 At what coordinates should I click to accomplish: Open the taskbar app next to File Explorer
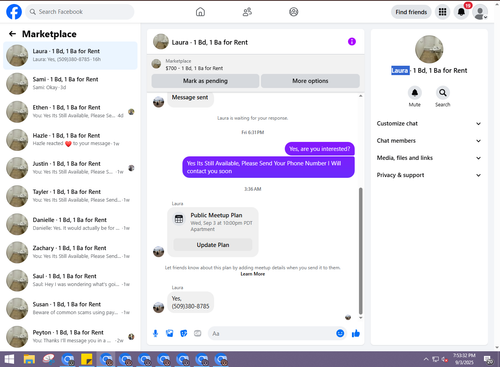[x=48, y=359]
